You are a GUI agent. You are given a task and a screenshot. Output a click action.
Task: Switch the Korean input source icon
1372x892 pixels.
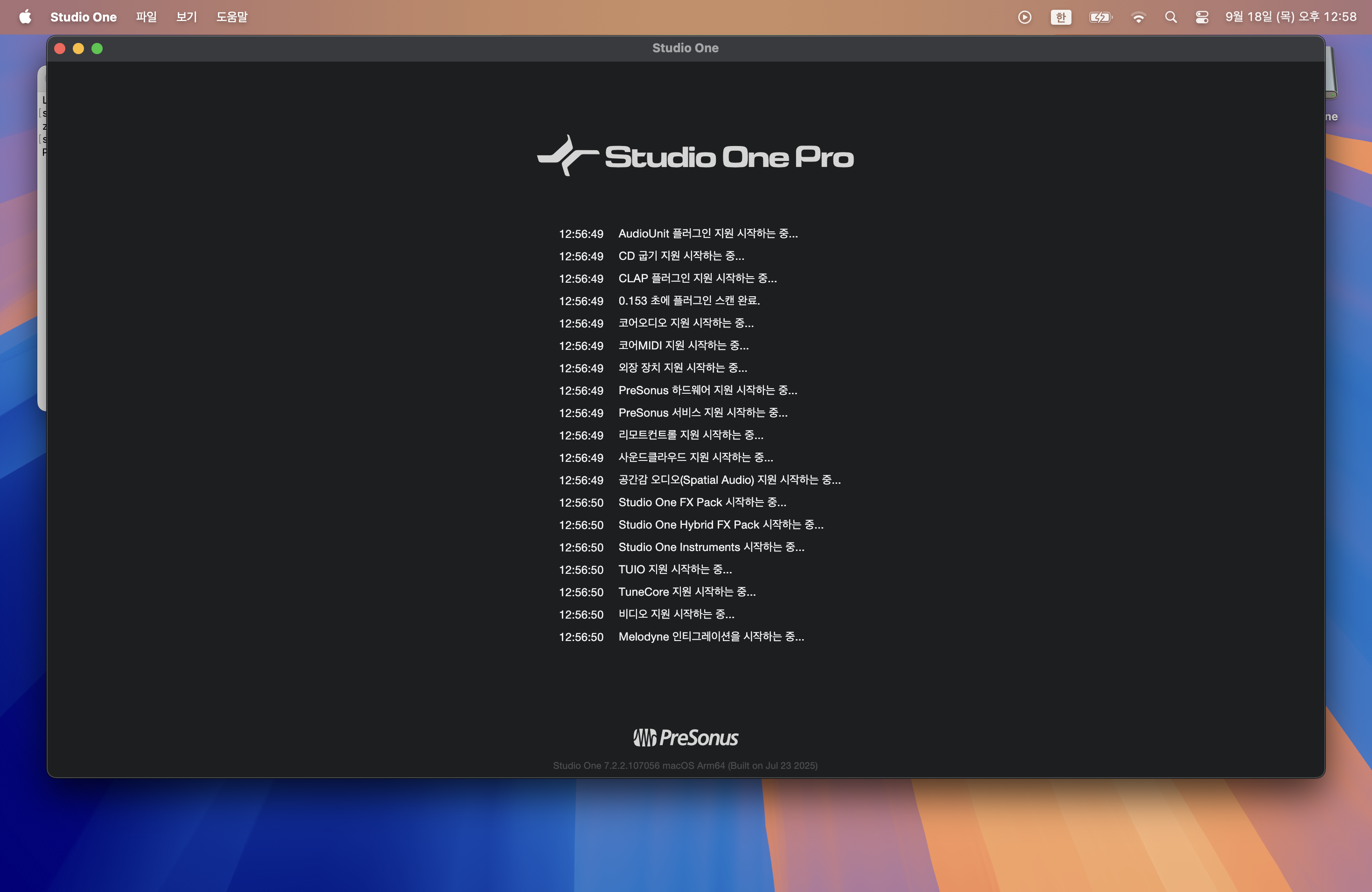click(1061, 17)
